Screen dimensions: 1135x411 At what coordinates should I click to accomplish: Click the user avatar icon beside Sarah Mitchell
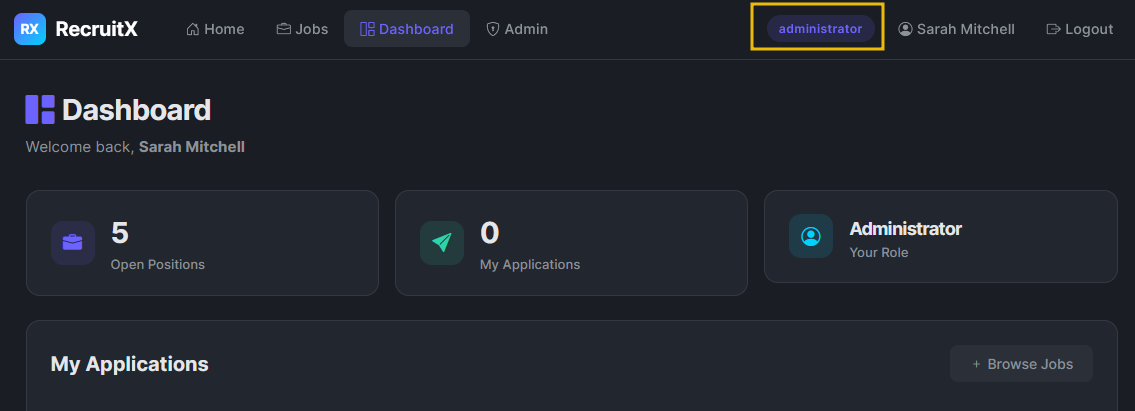tap(905, 29)
